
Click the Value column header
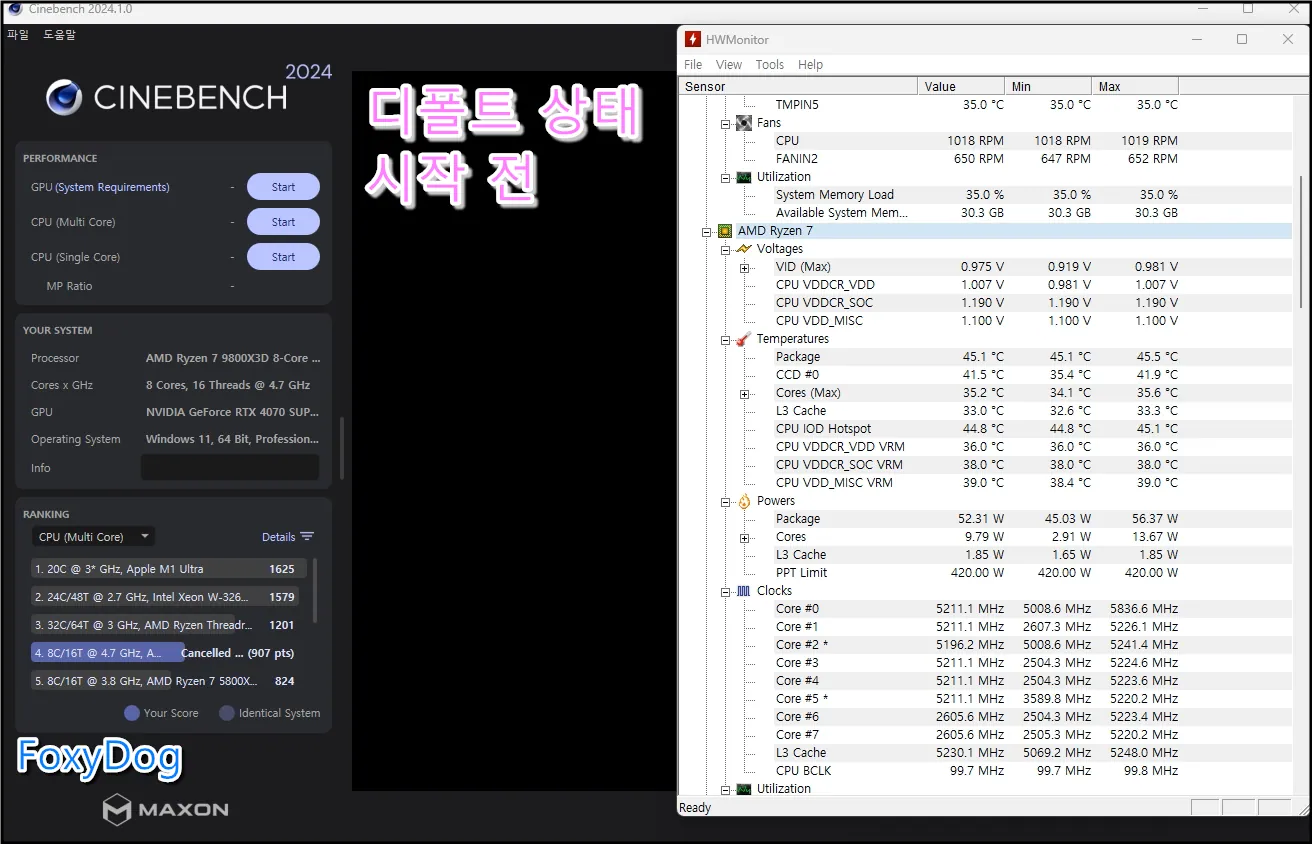tap(961, 86)
